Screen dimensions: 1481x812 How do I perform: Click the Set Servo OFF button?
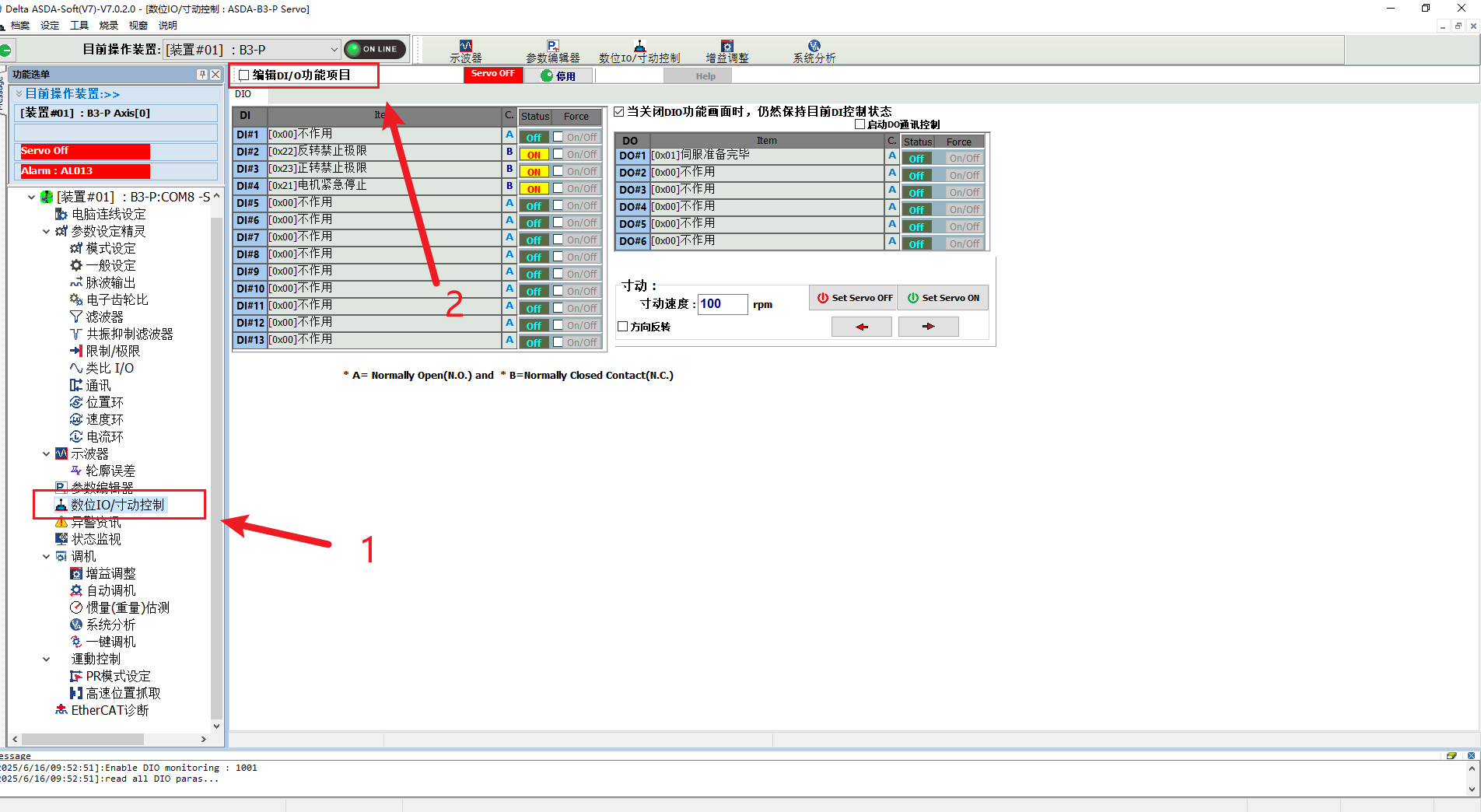click(853, 298)
